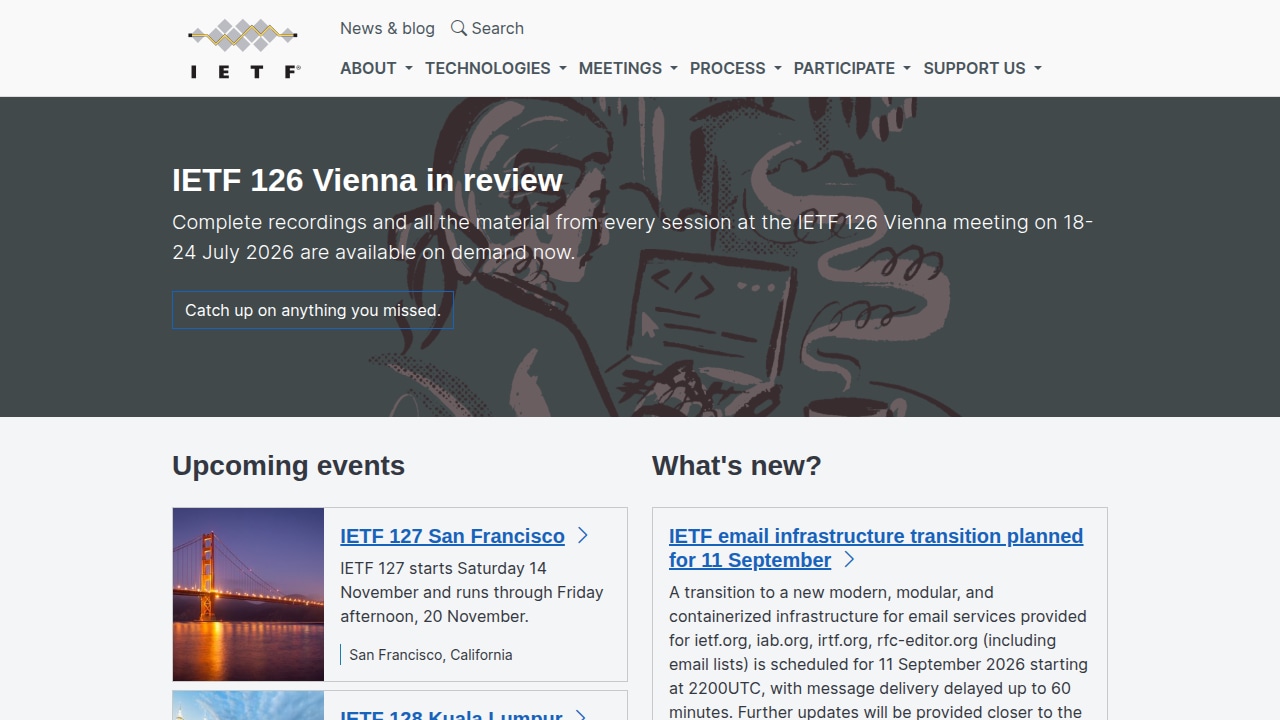Open the PROCESS menu
The height and width of the screenshot is (720, 1280).
pyautogui.click(x=736, y=68)
